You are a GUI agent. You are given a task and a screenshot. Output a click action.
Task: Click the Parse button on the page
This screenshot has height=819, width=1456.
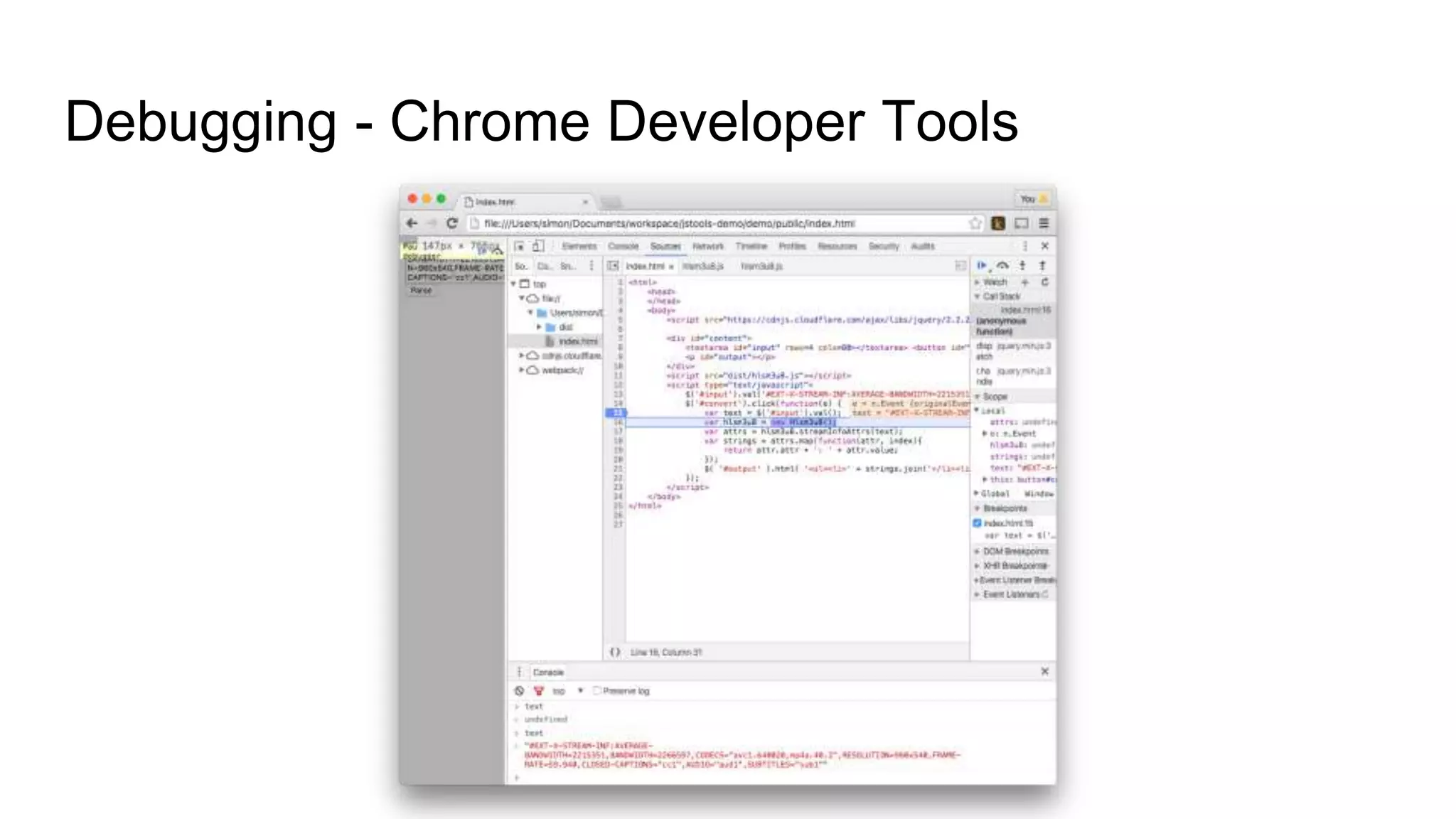[x=421, y=290]
